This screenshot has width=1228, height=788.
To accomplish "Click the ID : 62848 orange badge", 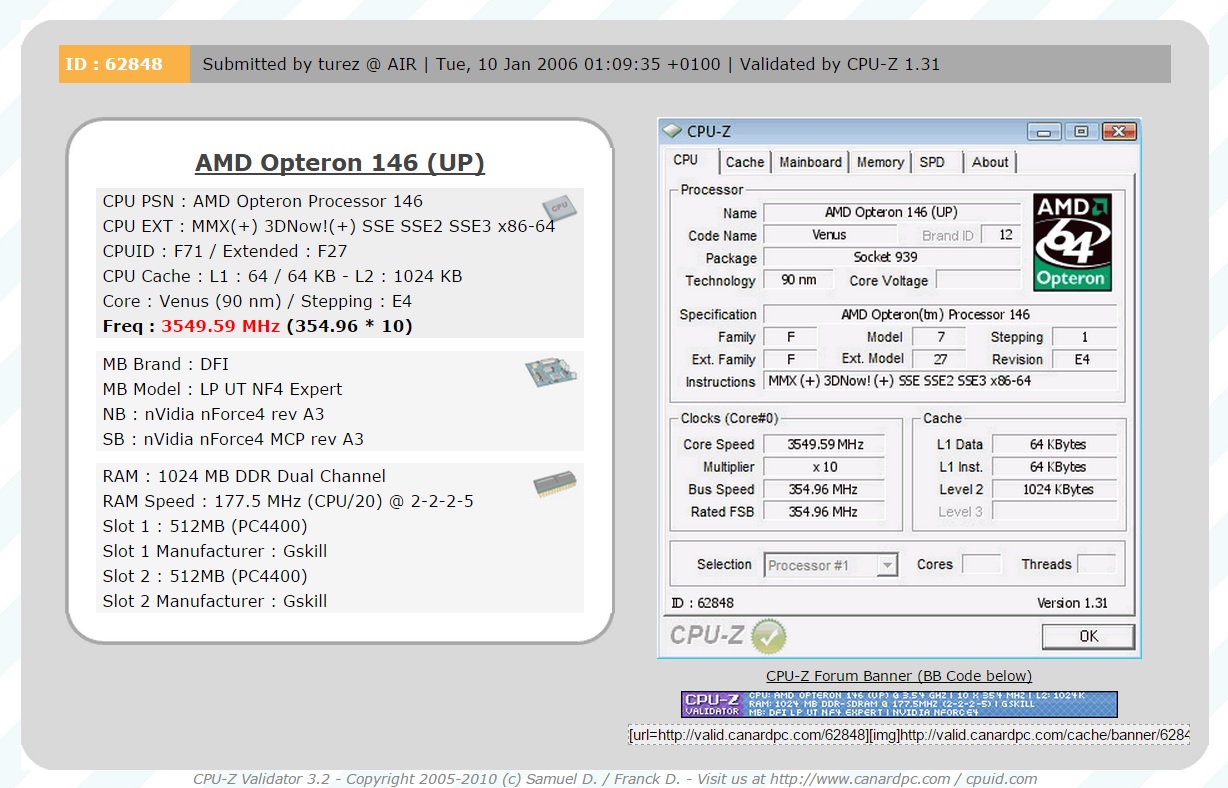I will click(x=124, y=64).
